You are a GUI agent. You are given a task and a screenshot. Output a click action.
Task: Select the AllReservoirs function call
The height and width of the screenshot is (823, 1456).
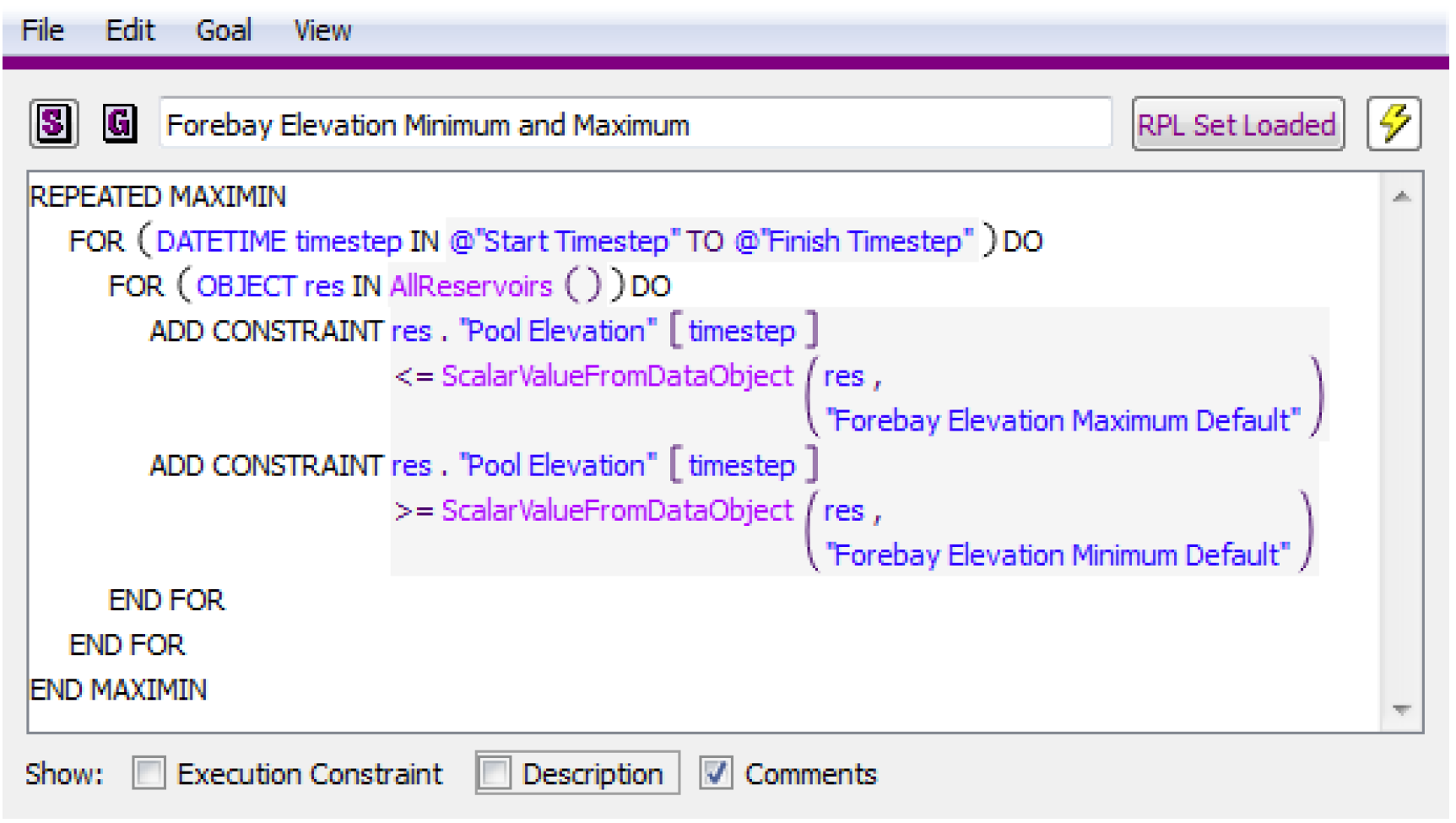(x=470, y=286)
